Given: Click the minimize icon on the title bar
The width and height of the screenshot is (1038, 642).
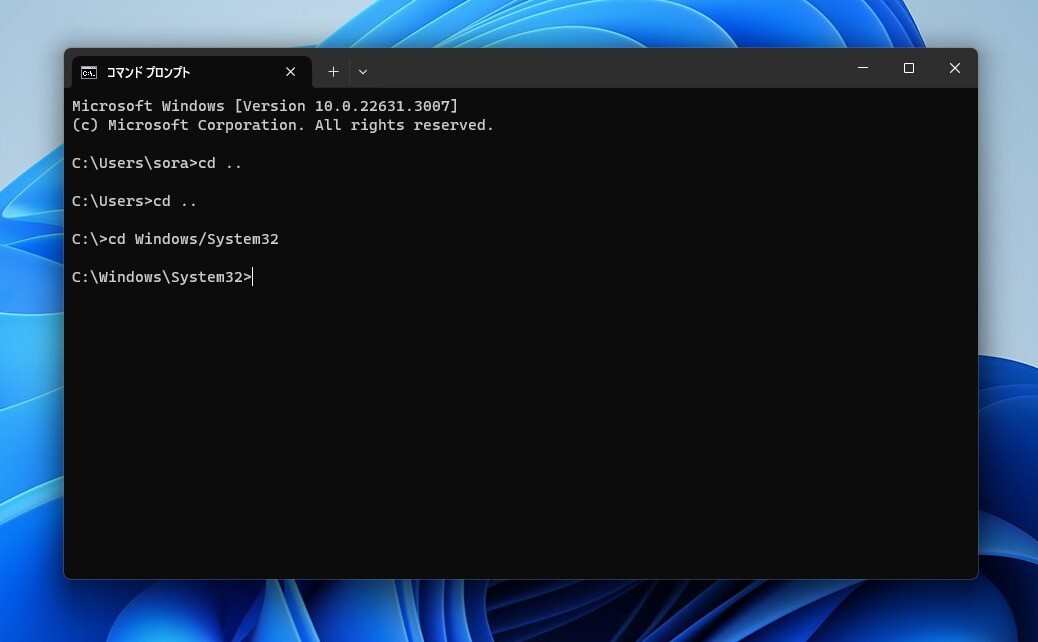Looking at the screenshot, I should click(862, 68).
